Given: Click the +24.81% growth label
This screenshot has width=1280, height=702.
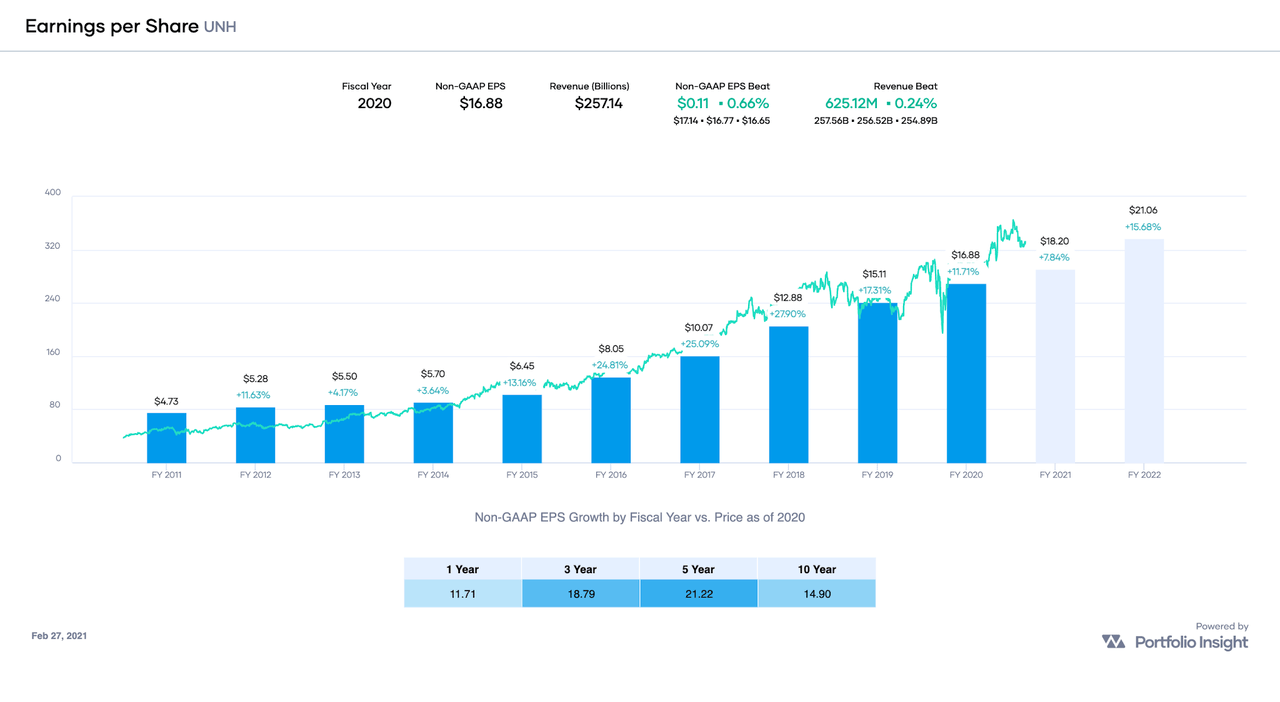Looking at the screenshot, I should point(611,365).
